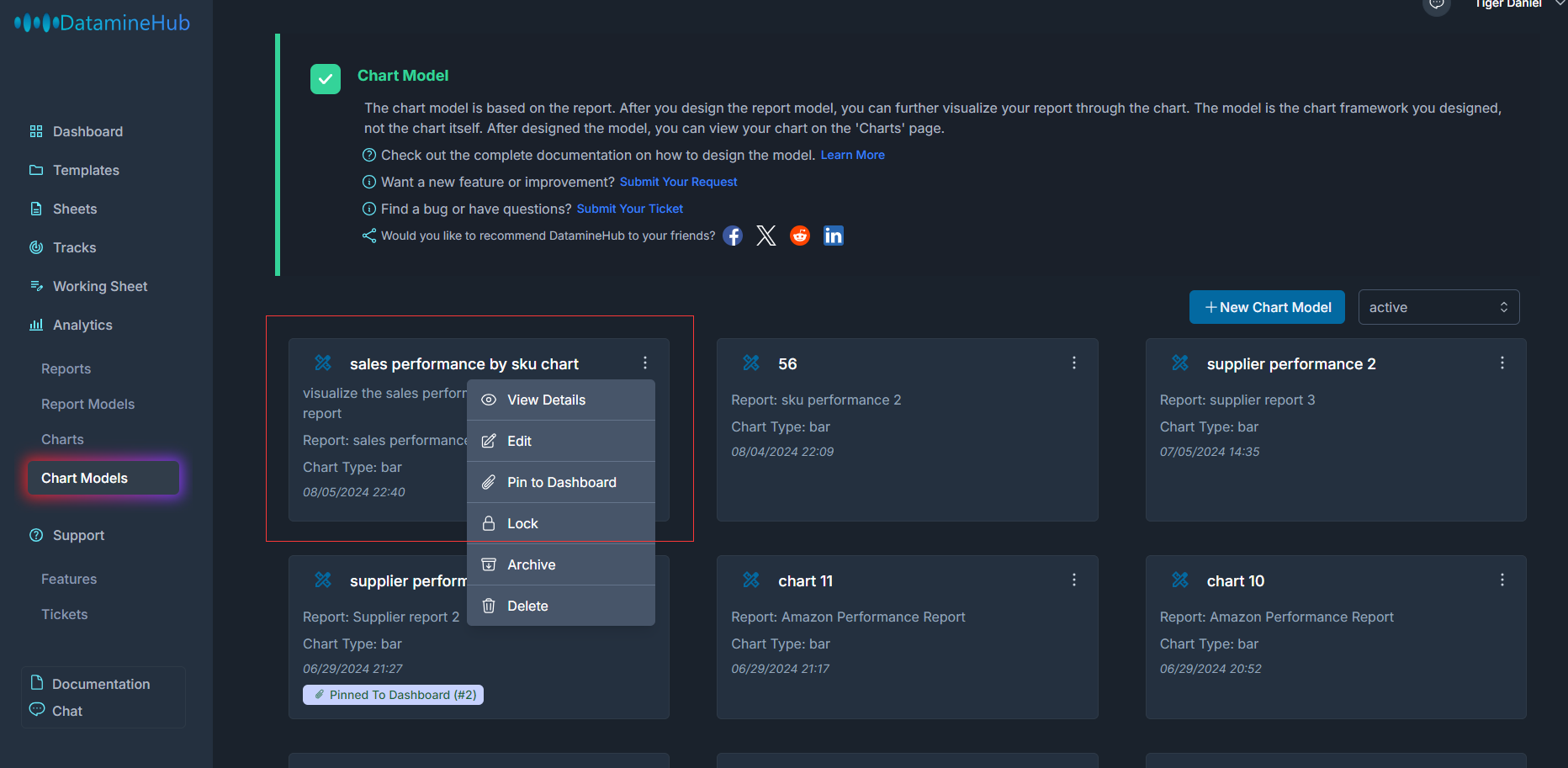Screen dimensions: 1568x768
Task: Open options menu for sales performance by sku chart
Action: (645, 363)
